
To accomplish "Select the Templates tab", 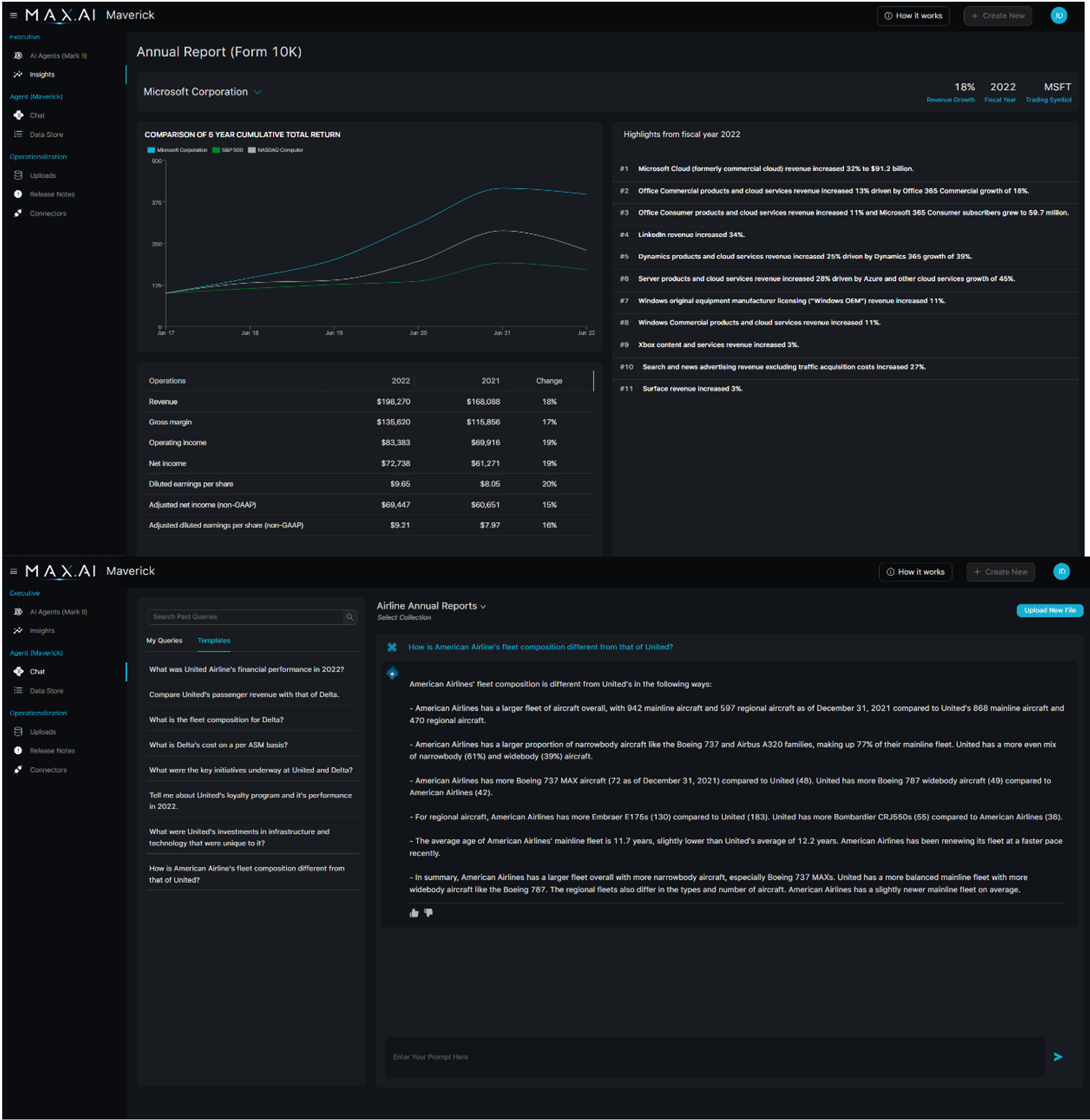I will coord(214,640).
